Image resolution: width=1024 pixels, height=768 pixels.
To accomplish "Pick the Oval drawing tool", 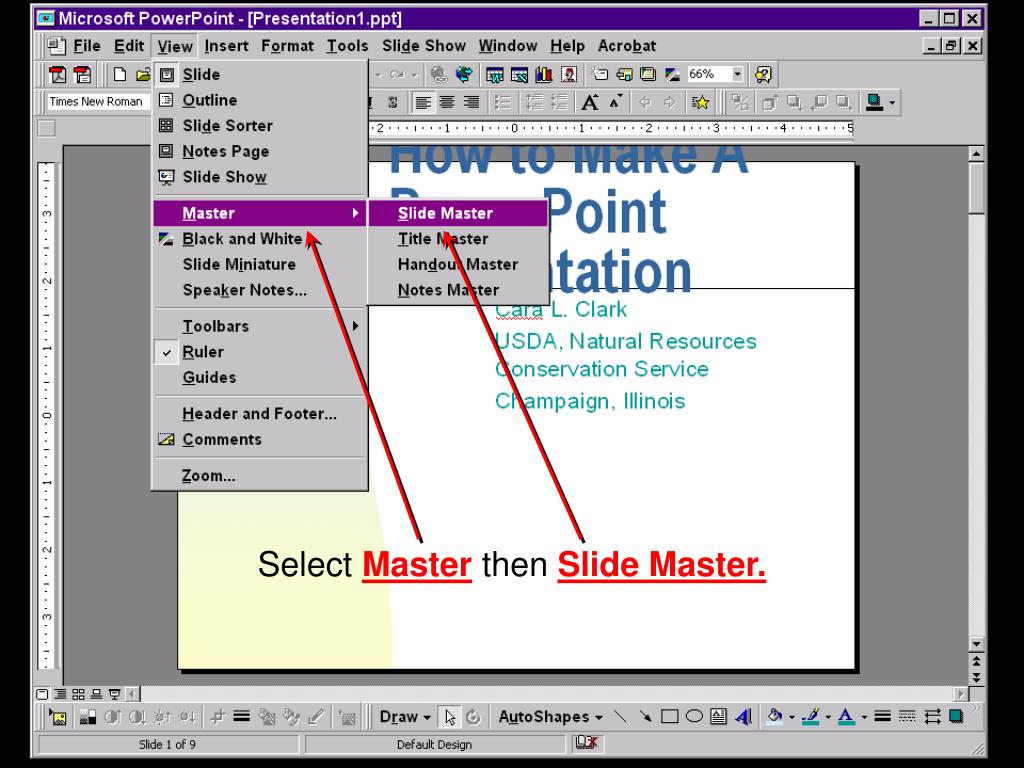I will [x=694, y=717].
